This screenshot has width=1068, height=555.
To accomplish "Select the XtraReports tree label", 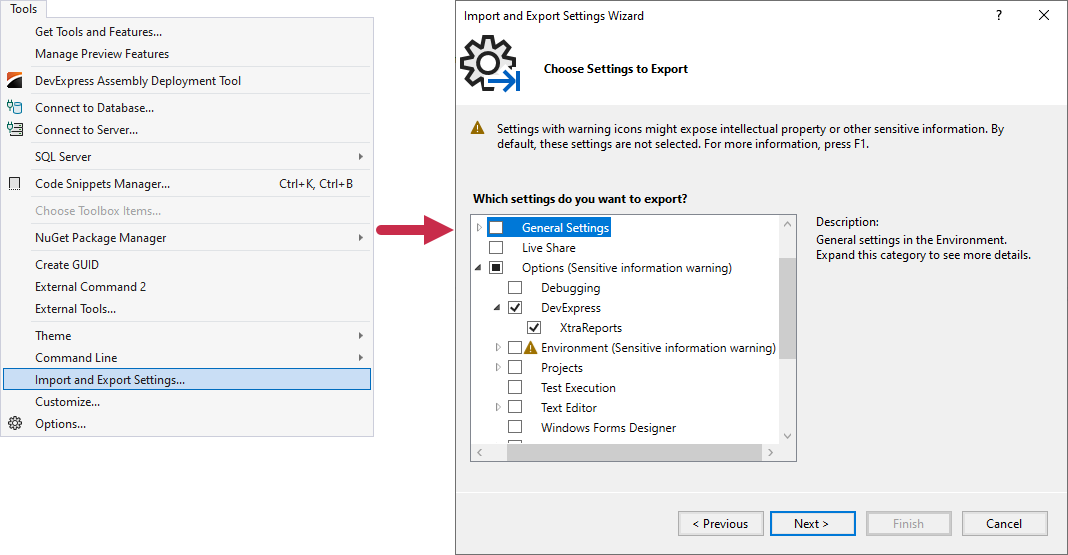I will click(x=591, y=328).
